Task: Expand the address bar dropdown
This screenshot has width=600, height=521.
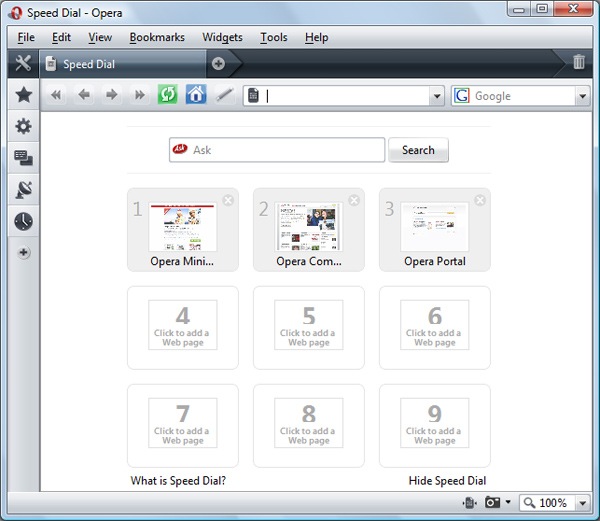Action: tap(437, 96)
